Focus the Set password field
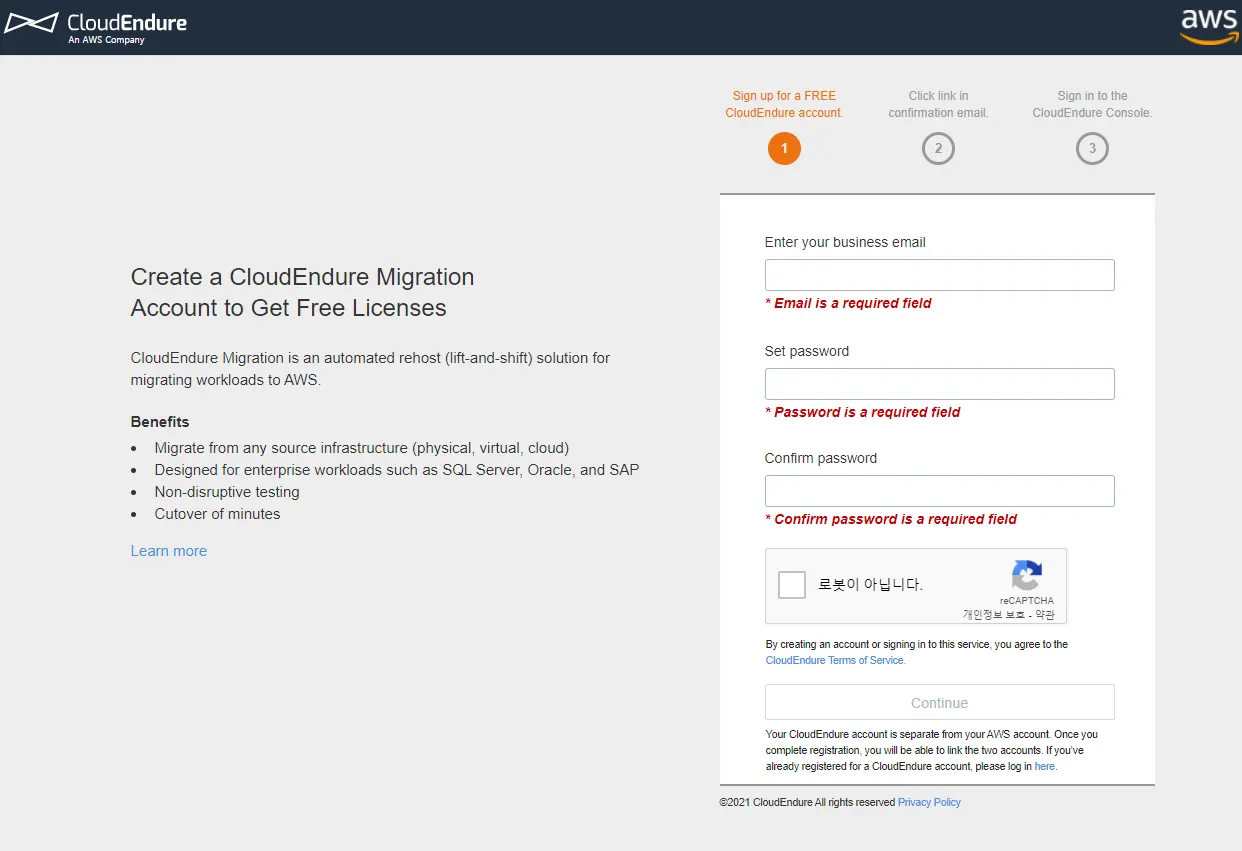 tap(939, 384)
